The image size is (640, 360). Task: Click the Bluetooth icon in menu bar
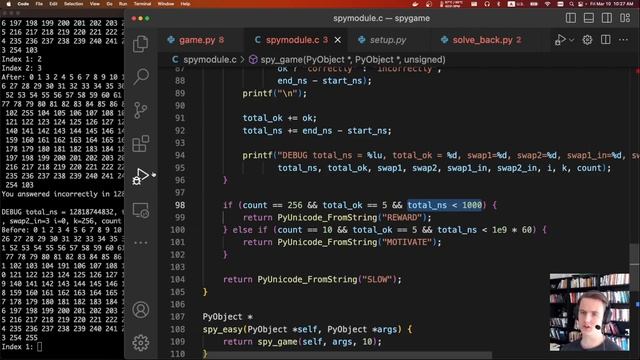pos(498,4)
